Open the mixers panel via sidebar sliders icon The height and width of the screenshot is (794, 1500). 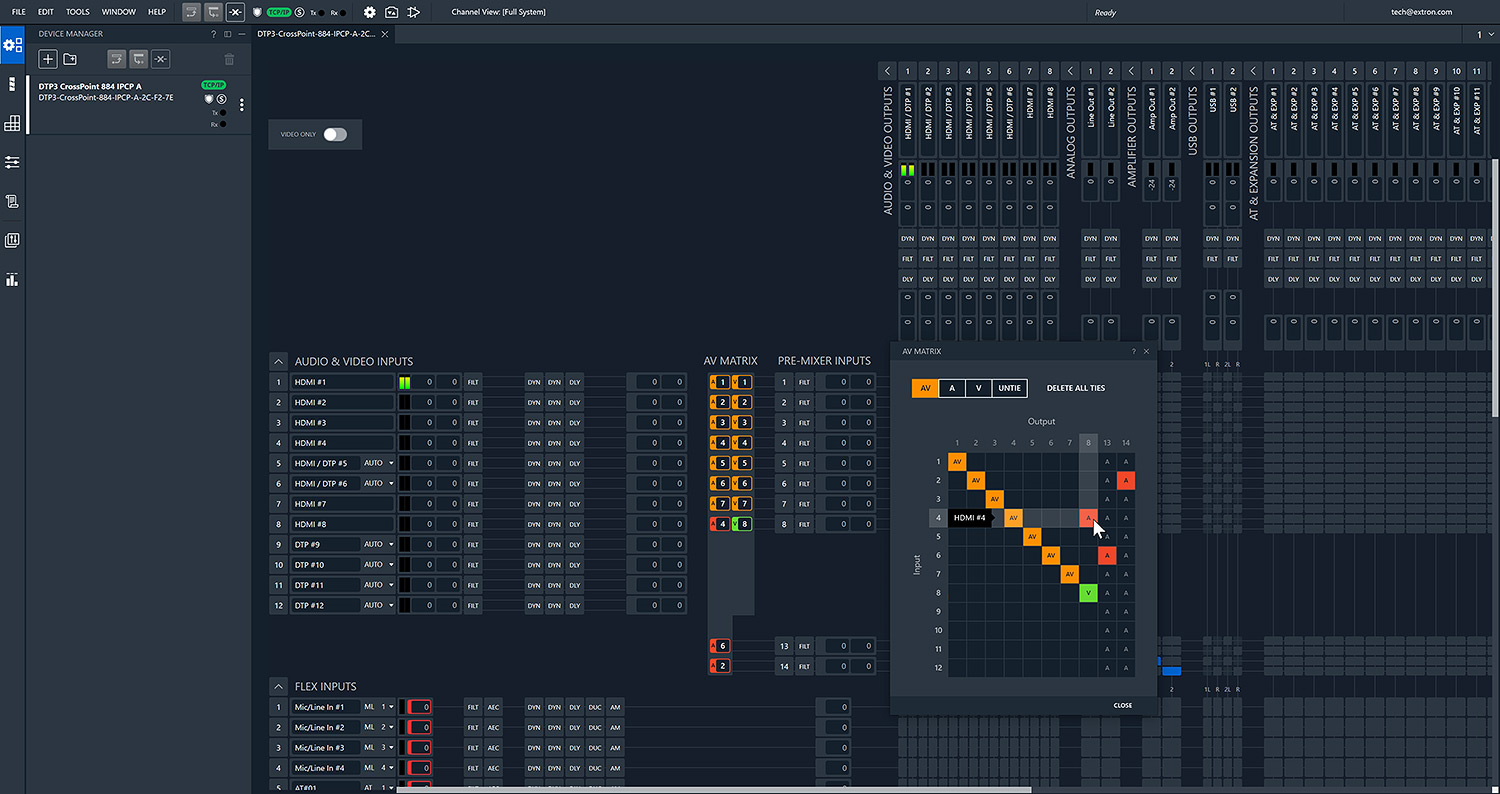pyautogui.click(x=12, y=161)
